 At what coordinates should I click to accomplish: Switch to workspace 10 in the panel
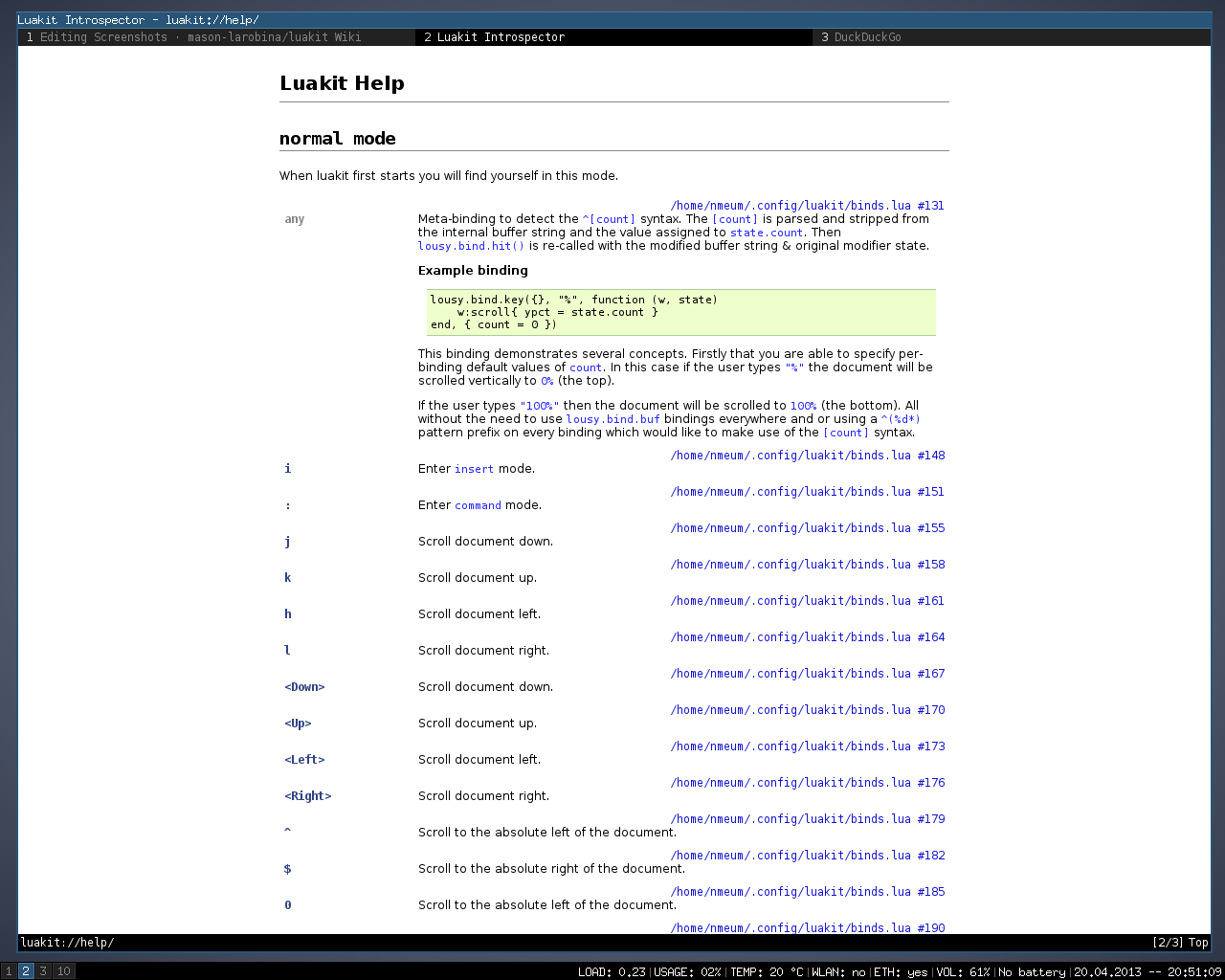[x=63, y=971]
